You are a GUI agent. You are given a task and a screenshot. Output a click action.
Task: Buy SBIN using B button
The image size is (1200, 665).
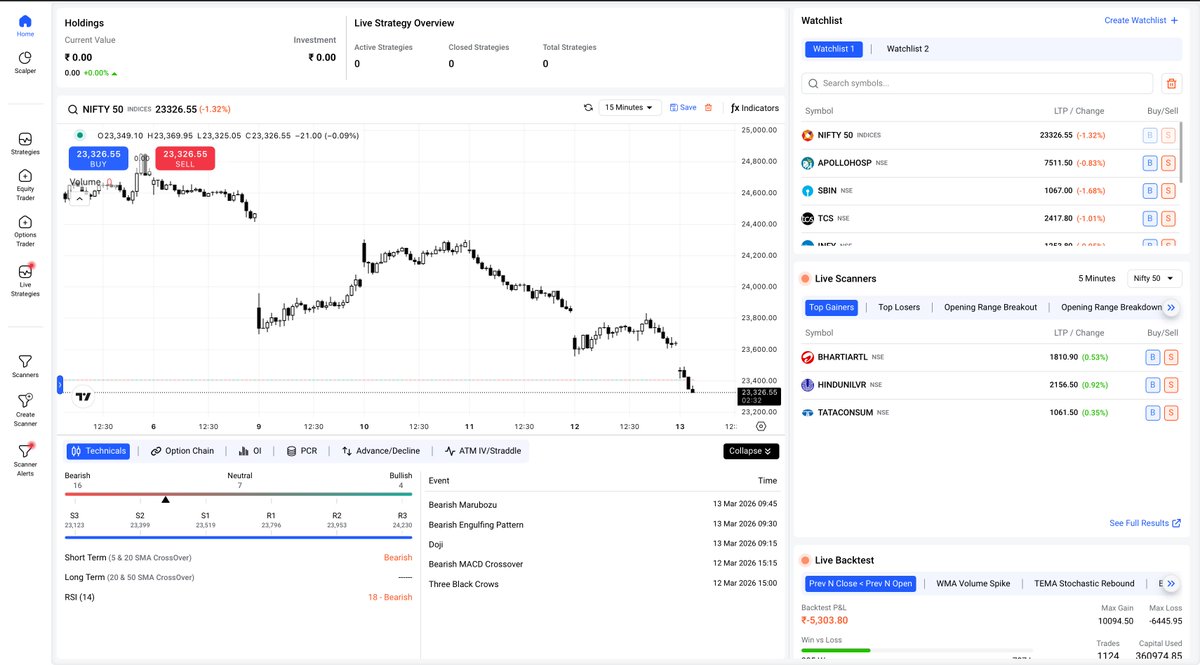pyautogui.click(x=1151, y=190)
